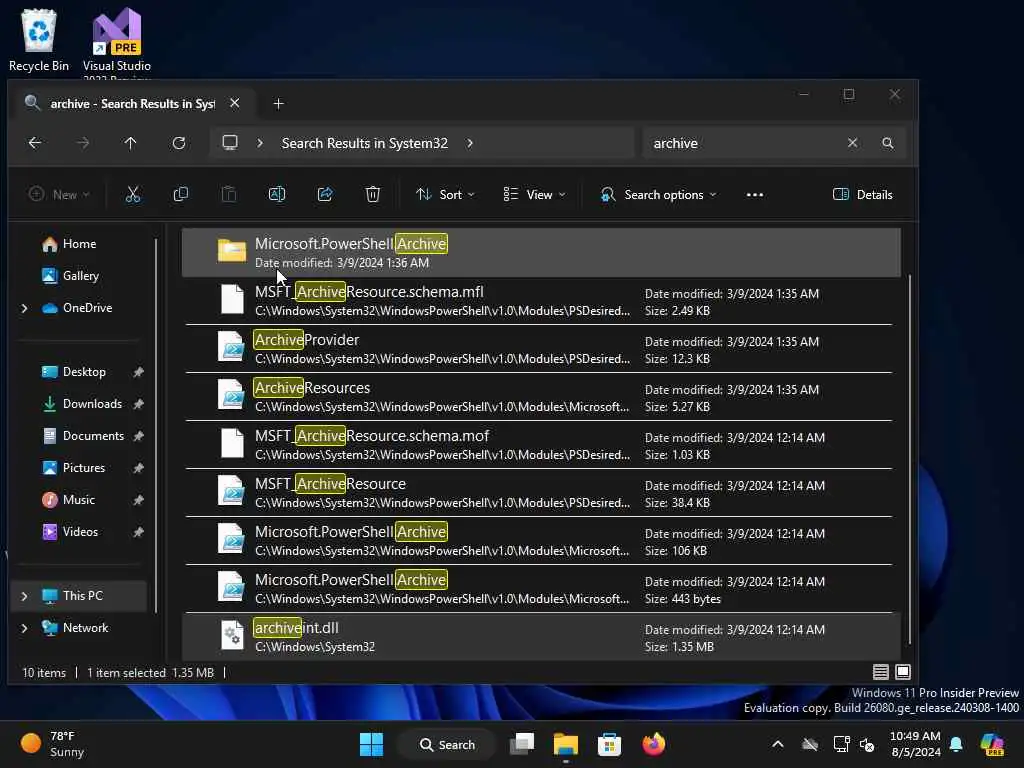Image resolution: width=1024 pixels, height=768 pixels.
Task: Clear the archive search text
Action: [x=852, y=143]
